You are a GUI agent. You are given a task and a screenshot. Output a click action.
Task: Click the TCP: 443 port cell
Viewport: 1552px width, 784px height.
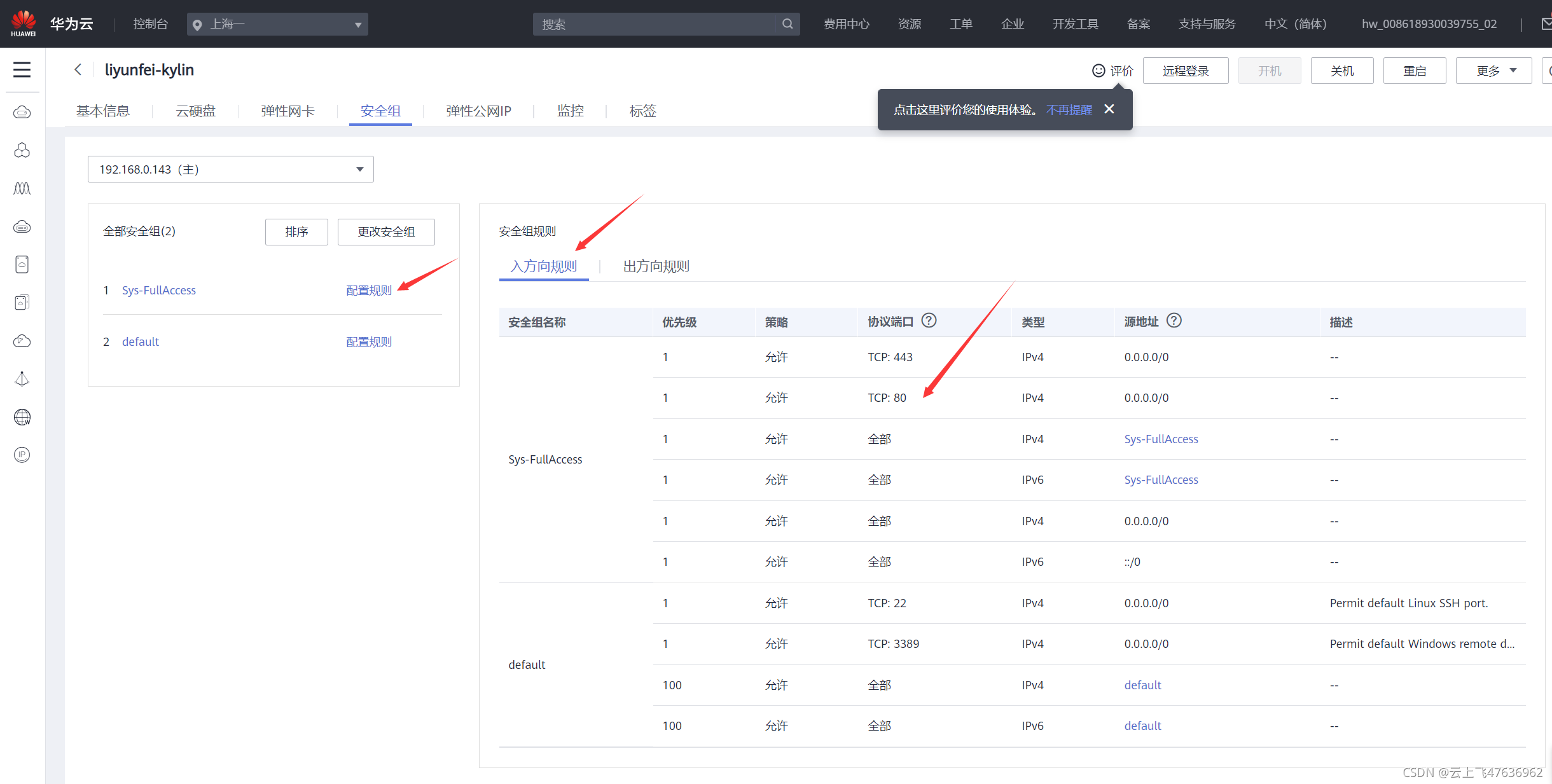click(890, 357)
